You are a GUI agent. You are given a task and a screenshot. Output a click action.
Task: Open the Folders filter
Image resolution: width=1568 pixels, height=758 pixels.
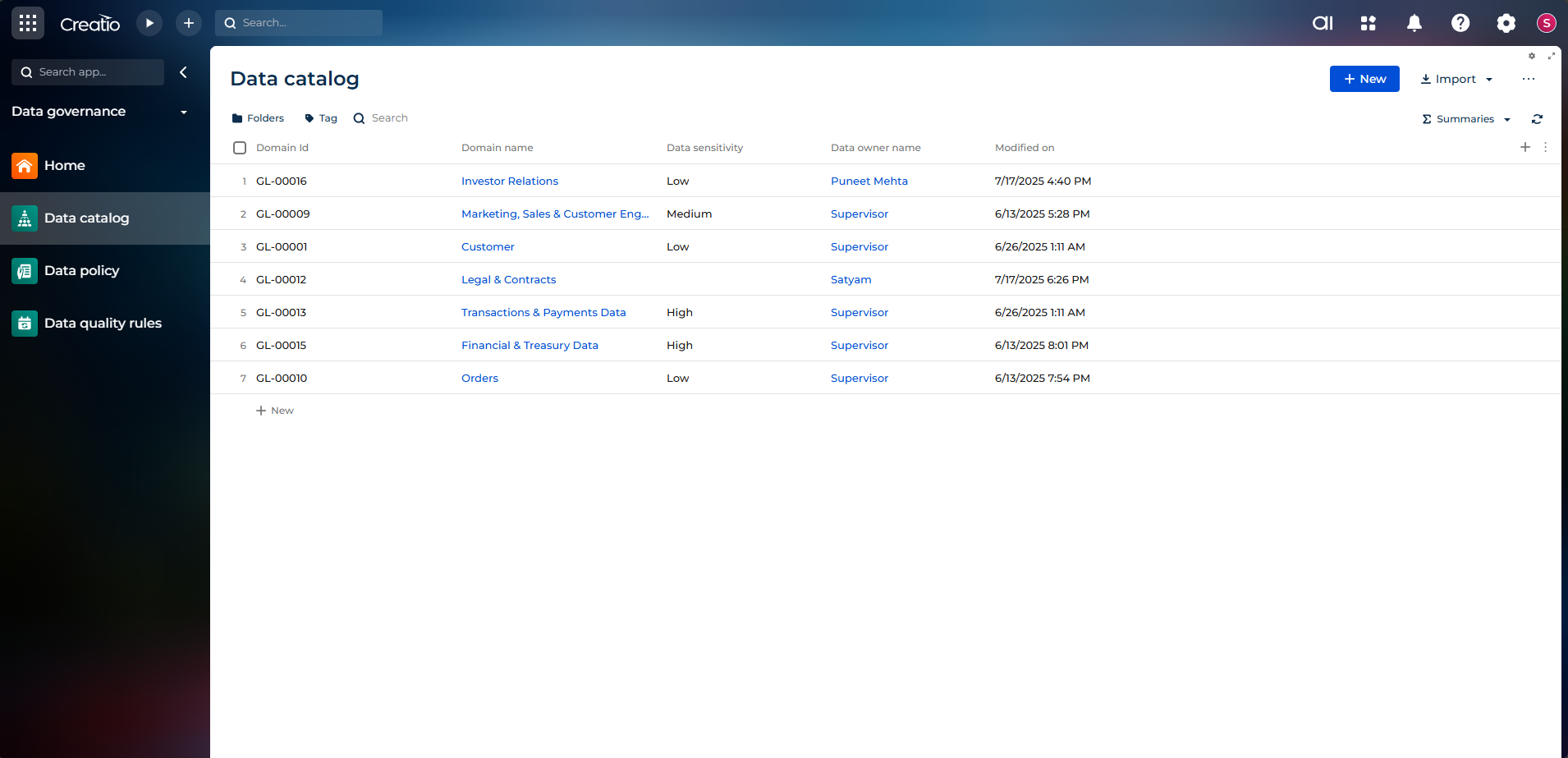click(258, 118)
